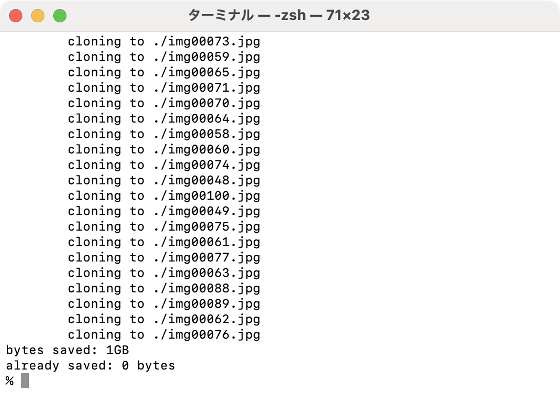Viewport: 560px width, 394px height.
Task: Click on the text ./img00065.jpg
Action: [x=207, y=73]
